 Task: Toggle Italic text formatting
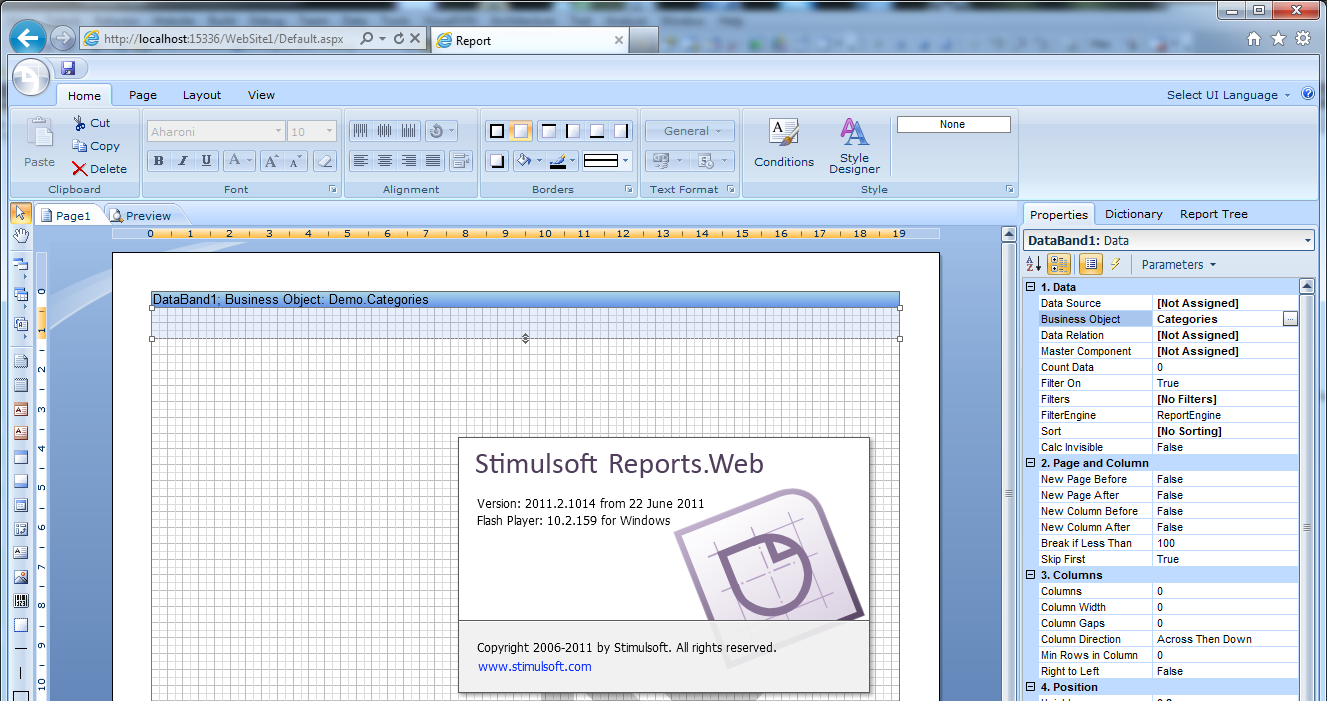coord(183,161)
